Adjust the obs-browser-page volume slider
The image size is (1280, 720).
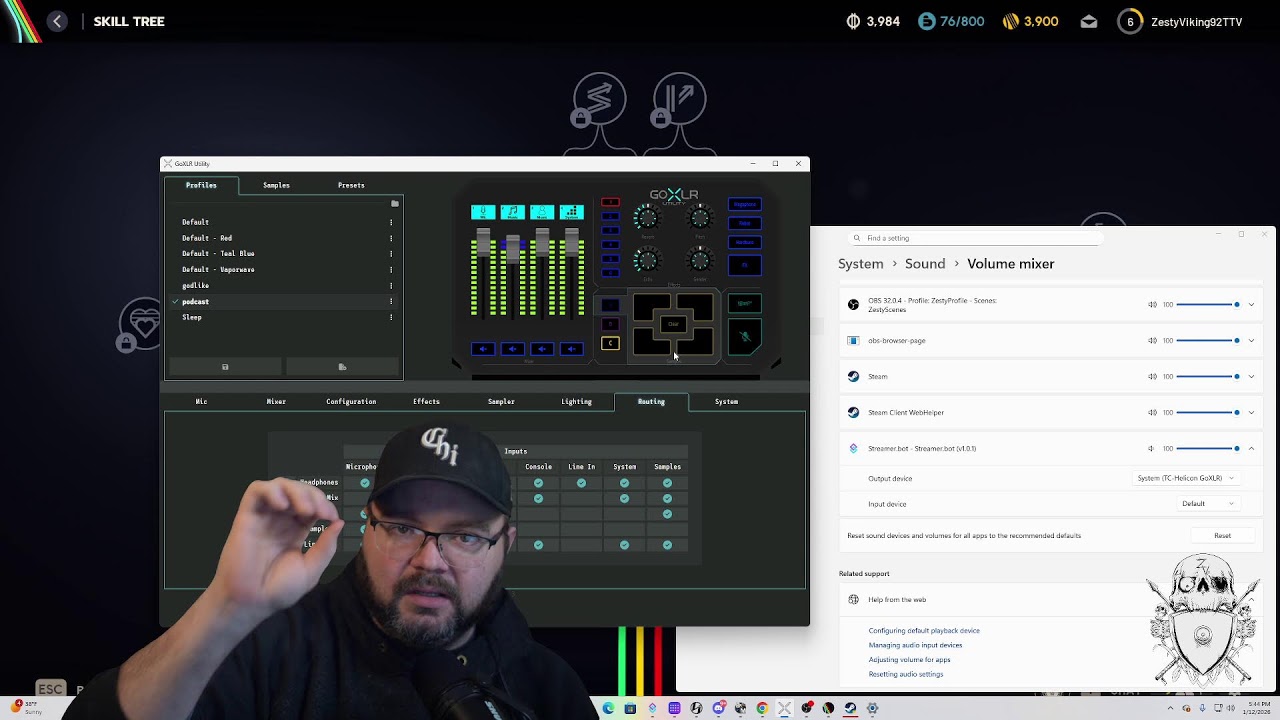pyautogui.click(x=1207, y=341)
